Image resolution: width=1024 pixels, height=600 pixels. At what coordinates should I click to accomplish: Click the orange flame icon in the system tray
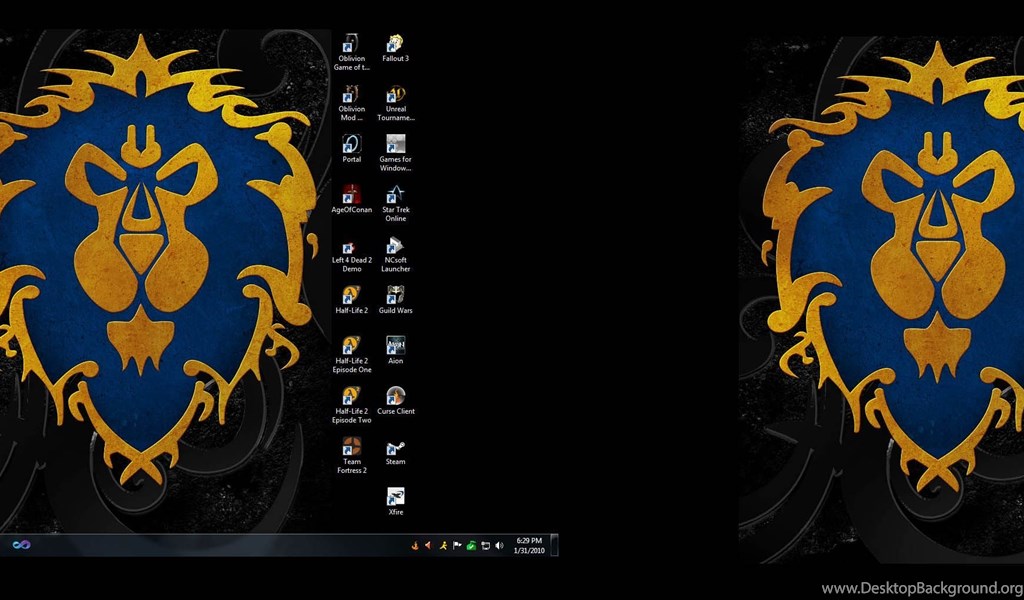click(x=415, y=545)
